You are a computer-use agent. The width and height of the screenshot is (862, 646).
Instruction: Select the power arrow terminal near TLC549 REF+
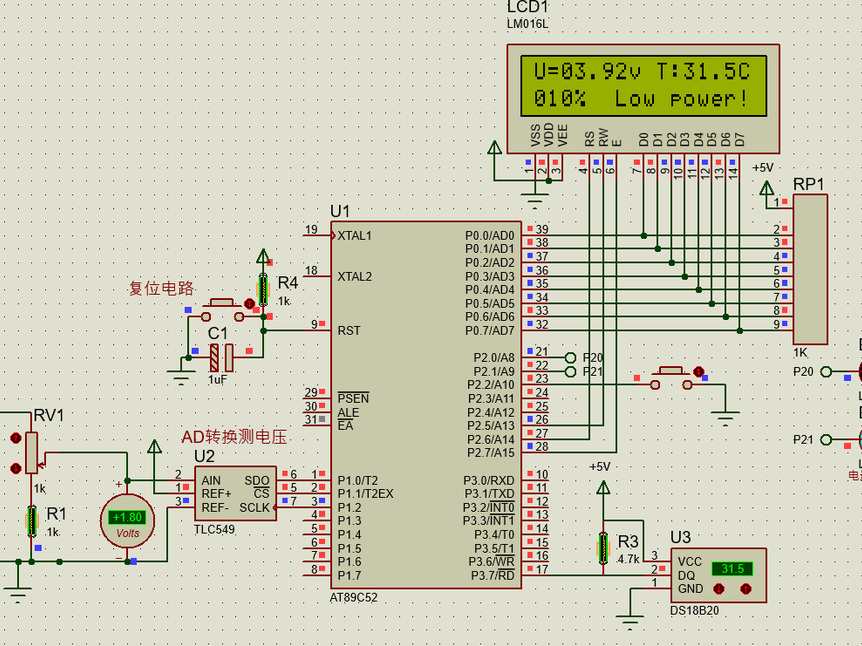pyautogui.click(x=154, y=447)
